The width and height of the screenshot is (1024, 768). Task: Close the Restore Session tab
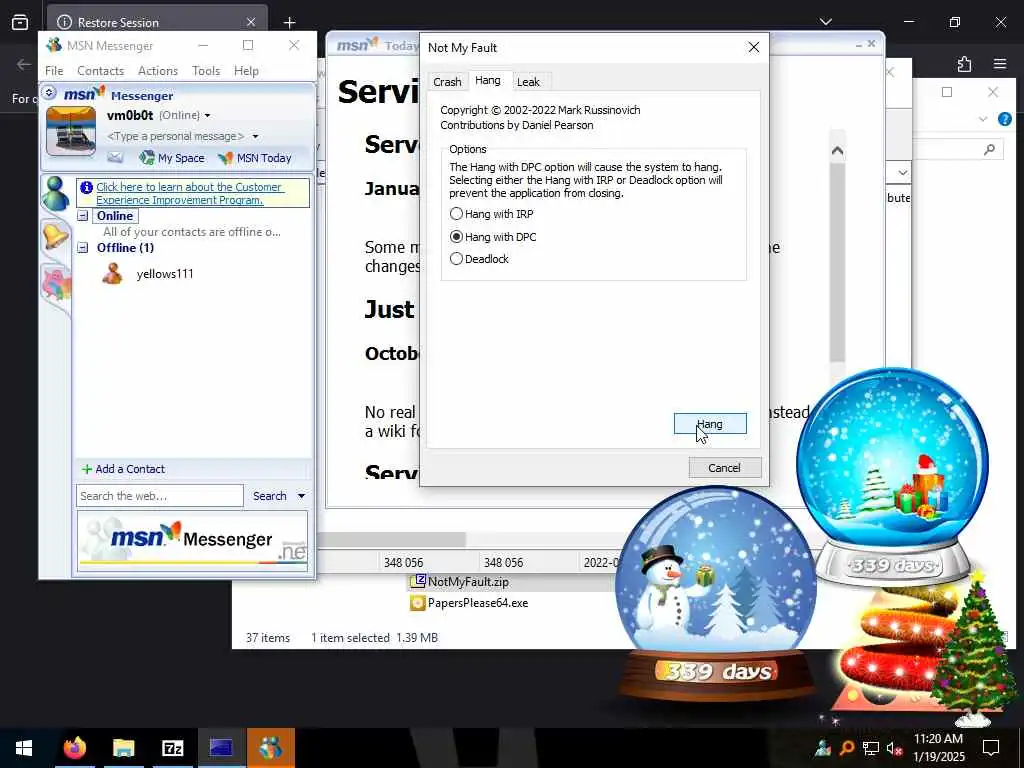pos(251,22)
